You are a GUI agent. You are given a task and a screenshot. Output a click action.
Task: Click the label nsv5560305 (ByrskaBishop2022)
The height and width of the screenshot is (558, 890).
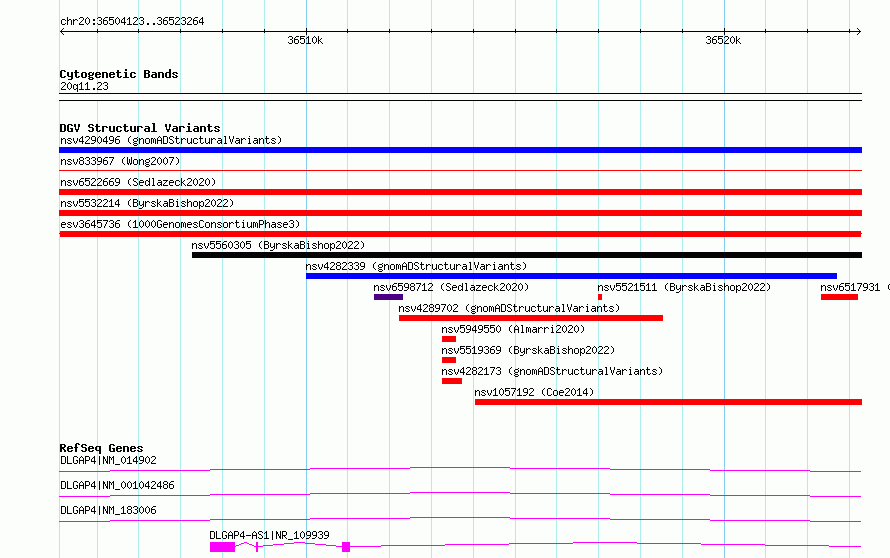click(278, 245)
